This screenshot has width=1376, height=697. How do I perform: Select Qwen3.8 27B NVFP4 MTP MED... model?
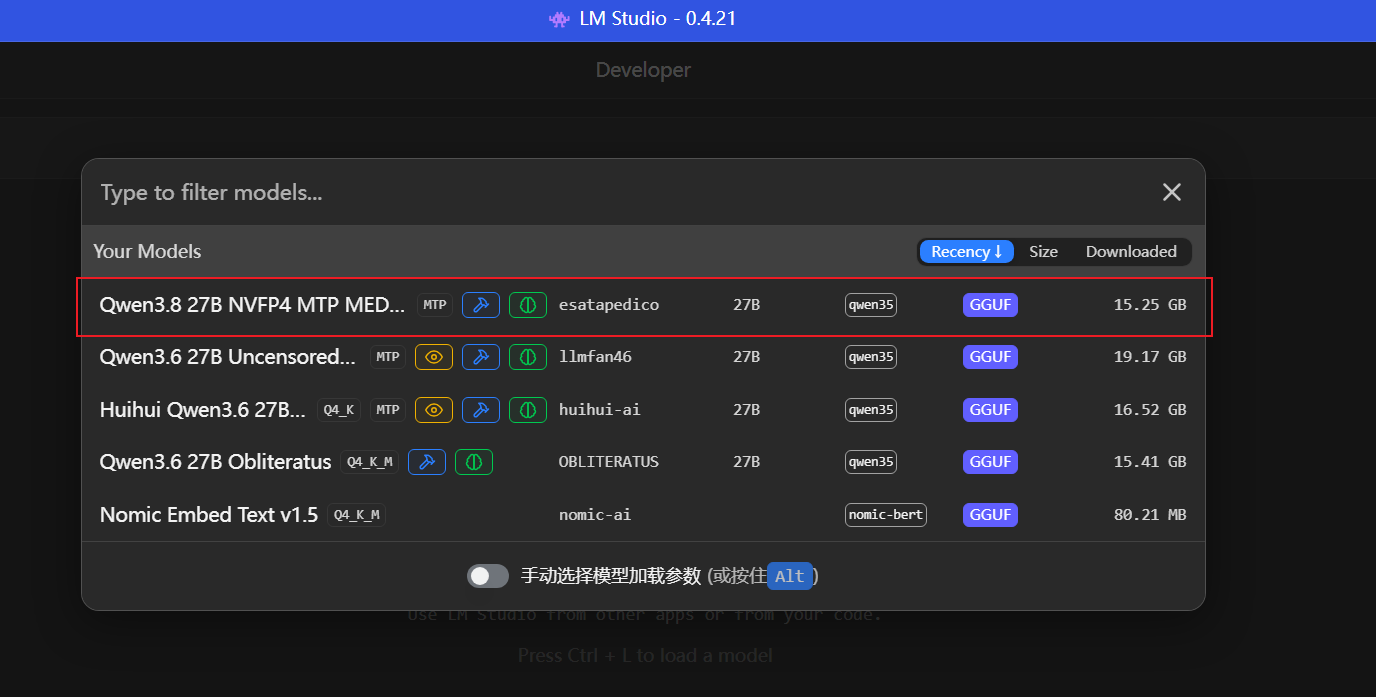(643, 305)
